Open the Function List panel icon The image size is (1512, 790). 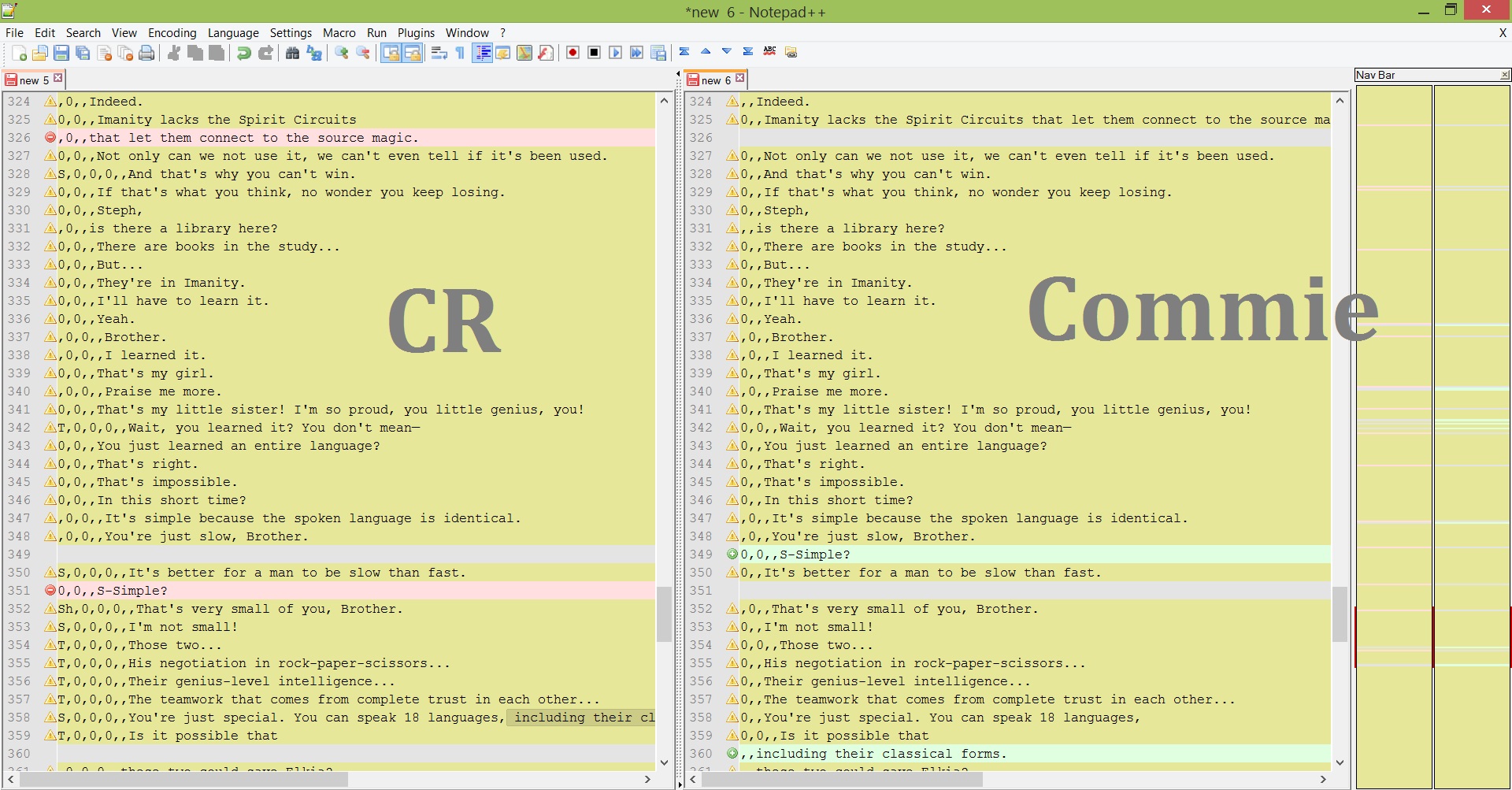point(546,53)
